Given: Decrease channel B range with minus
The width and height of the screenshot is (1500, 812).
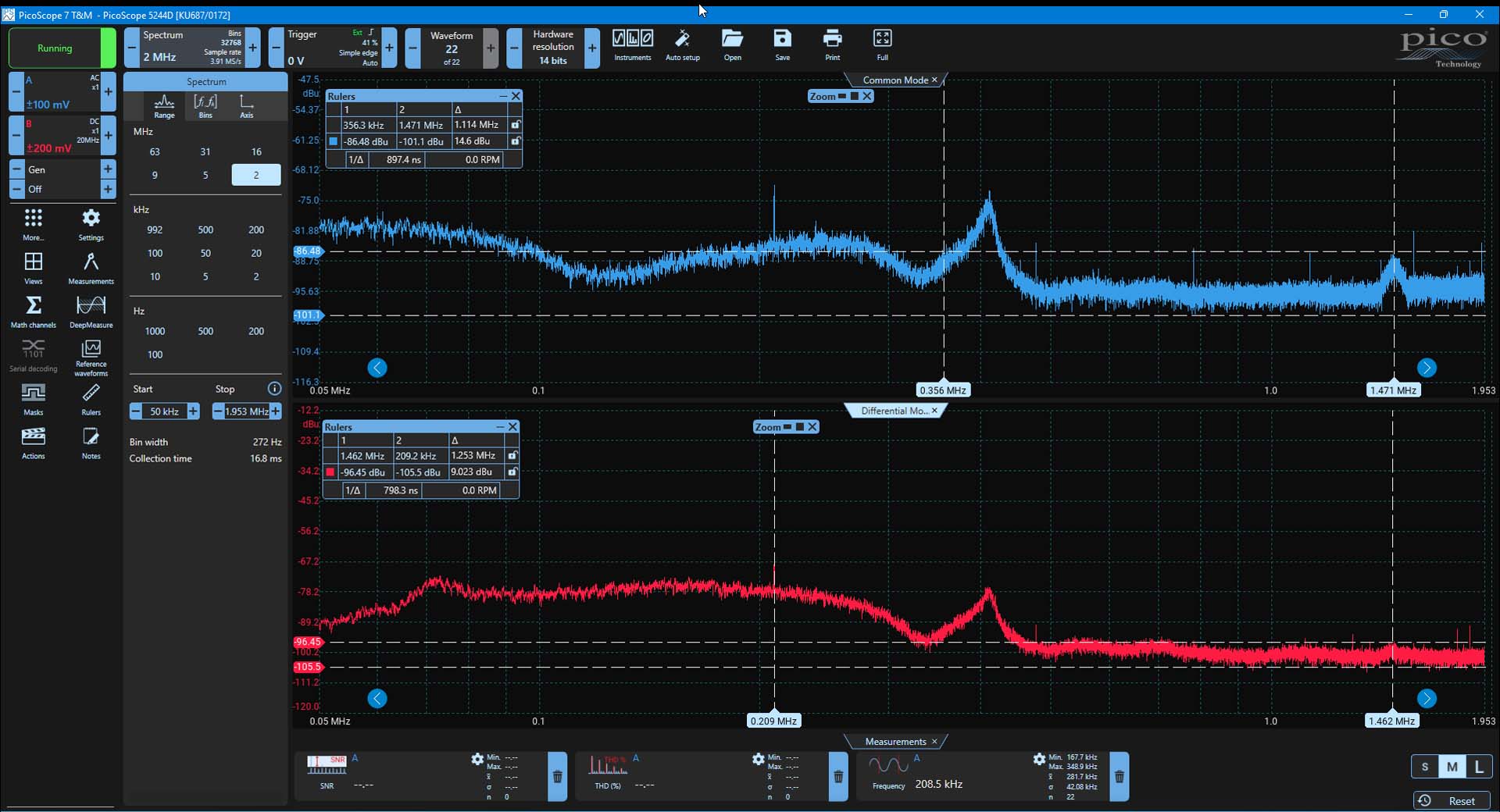Looking at the screenshot, I should [16, 136].
